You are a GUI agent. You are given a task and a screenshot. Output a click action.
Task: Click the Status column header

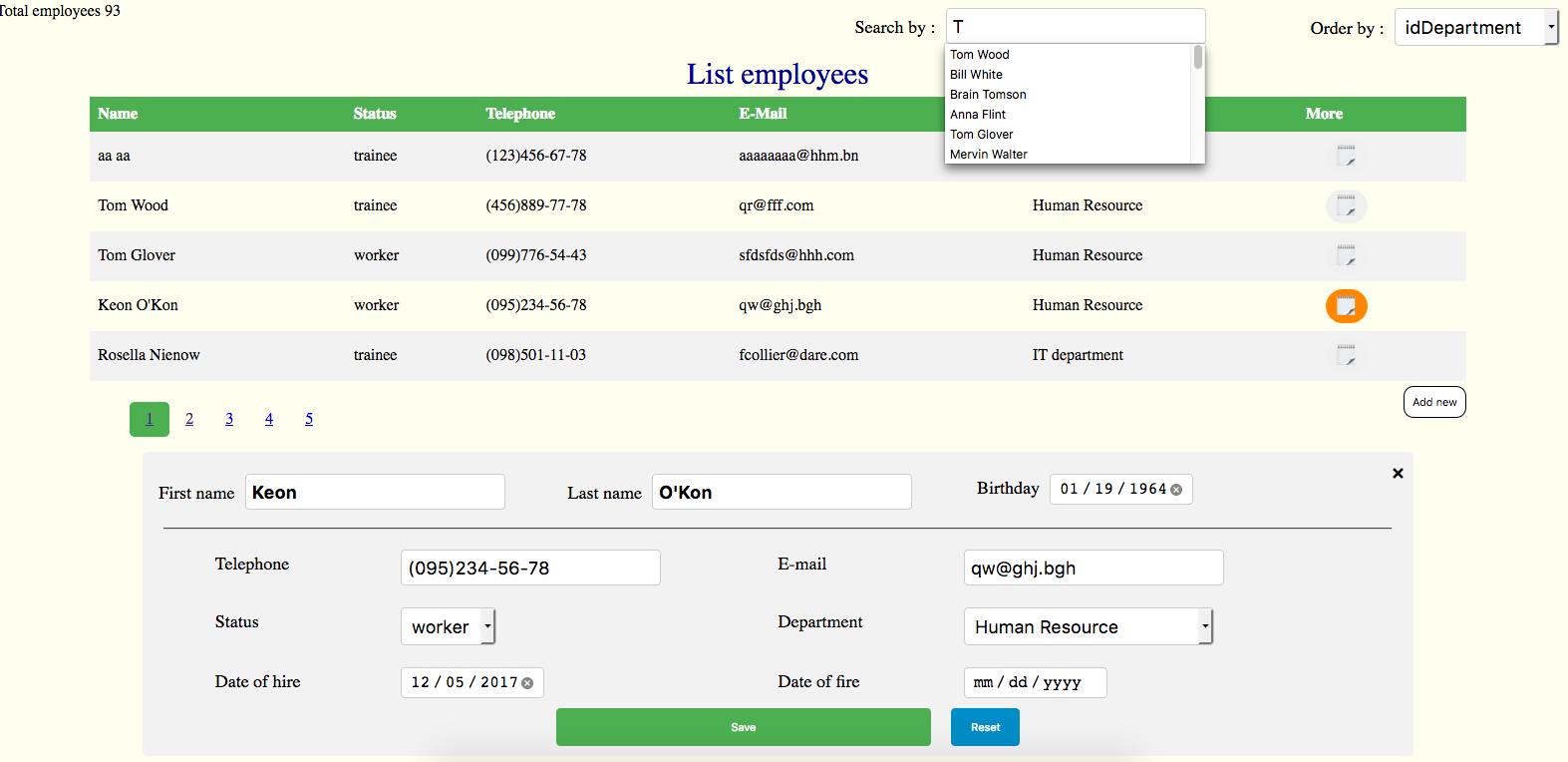tap(375, 114)
